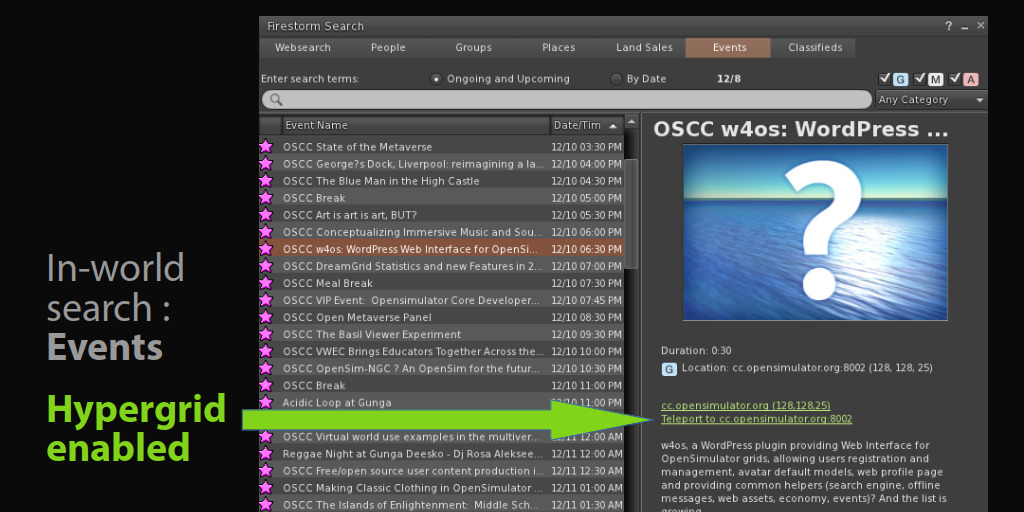Click star icon for OSCC VIP Event row
The image size is (1024, 512).
[x=266, y=299]
